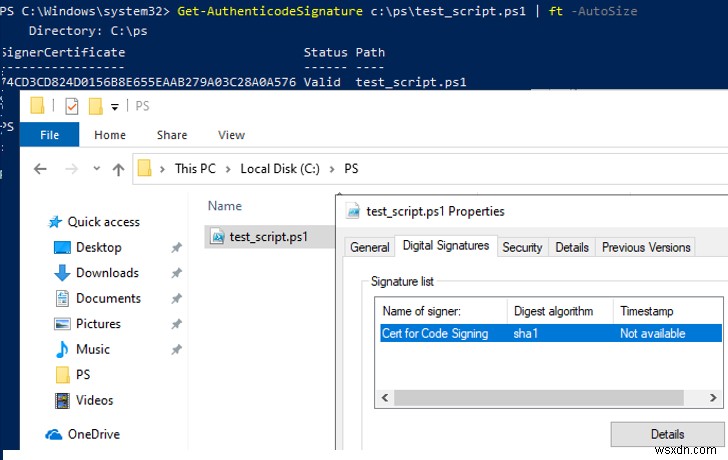Switch to the General tab
This screenshot has height=460, width=728.
370,247
